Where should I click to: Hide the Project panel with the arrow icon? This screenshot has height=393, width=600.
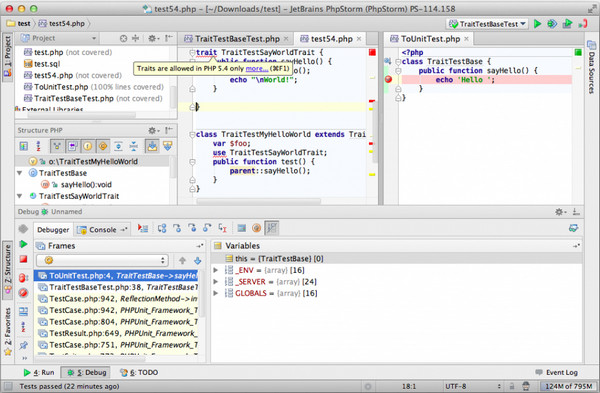click(x=169, y=38)
